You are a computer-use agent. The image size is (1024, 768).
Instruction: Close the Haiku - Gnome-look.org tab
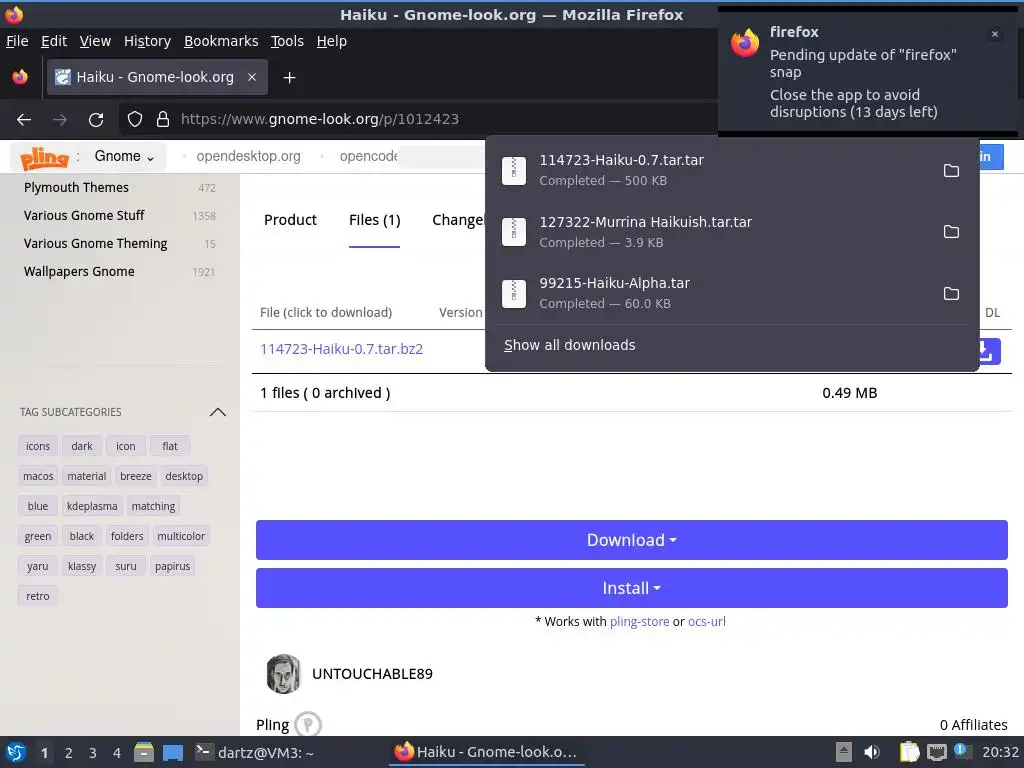(252, 77)
